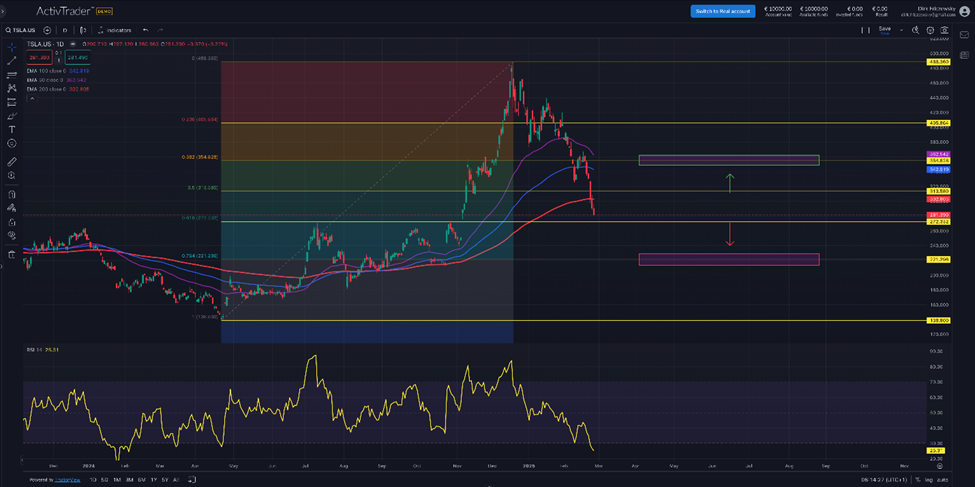This screenshot has height=487, width=975.
Task: Select the crosshair cursor tool
Action: [12, 47]
